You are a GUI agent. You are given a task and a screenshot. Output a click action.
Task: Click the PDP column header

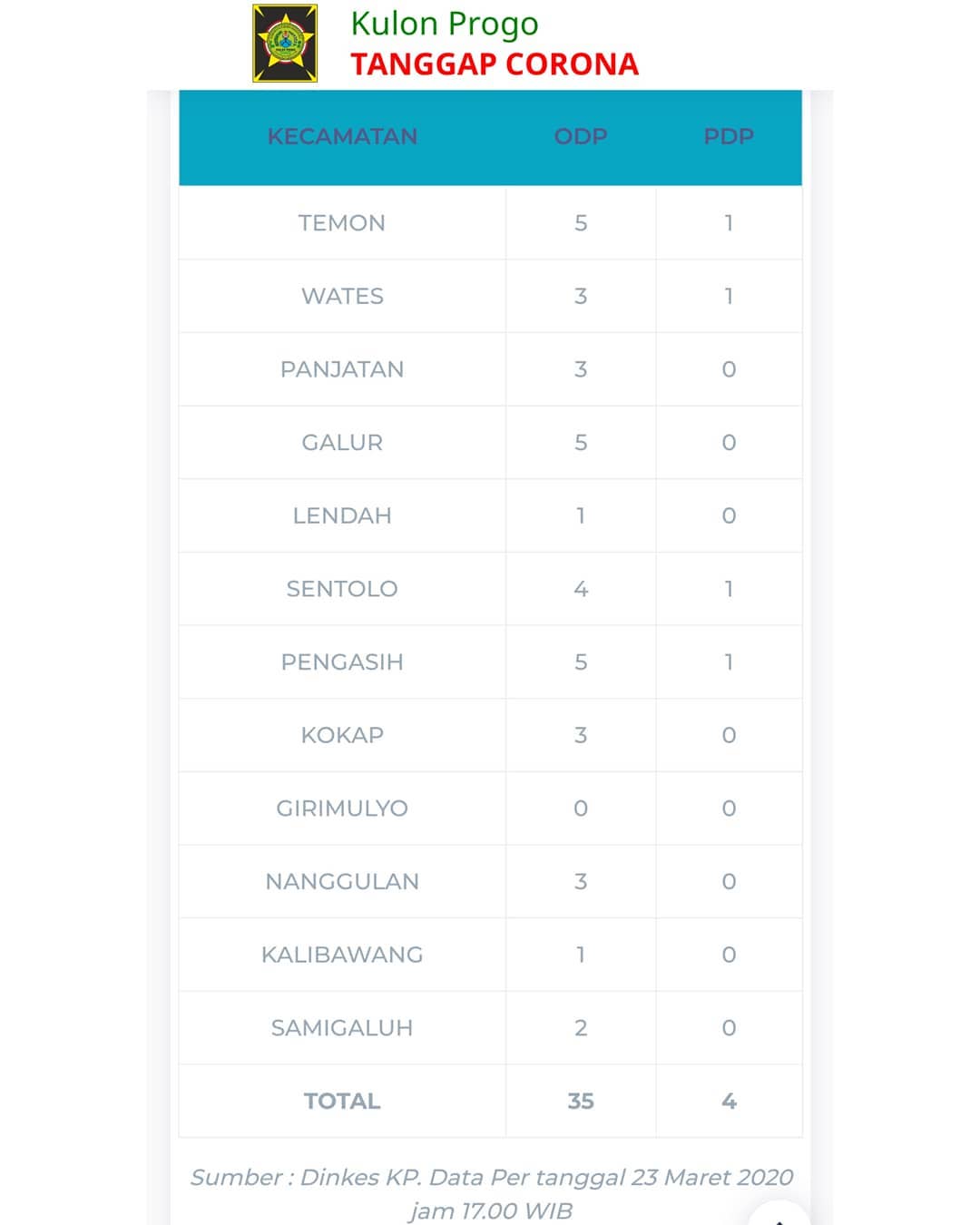[729, 136]
